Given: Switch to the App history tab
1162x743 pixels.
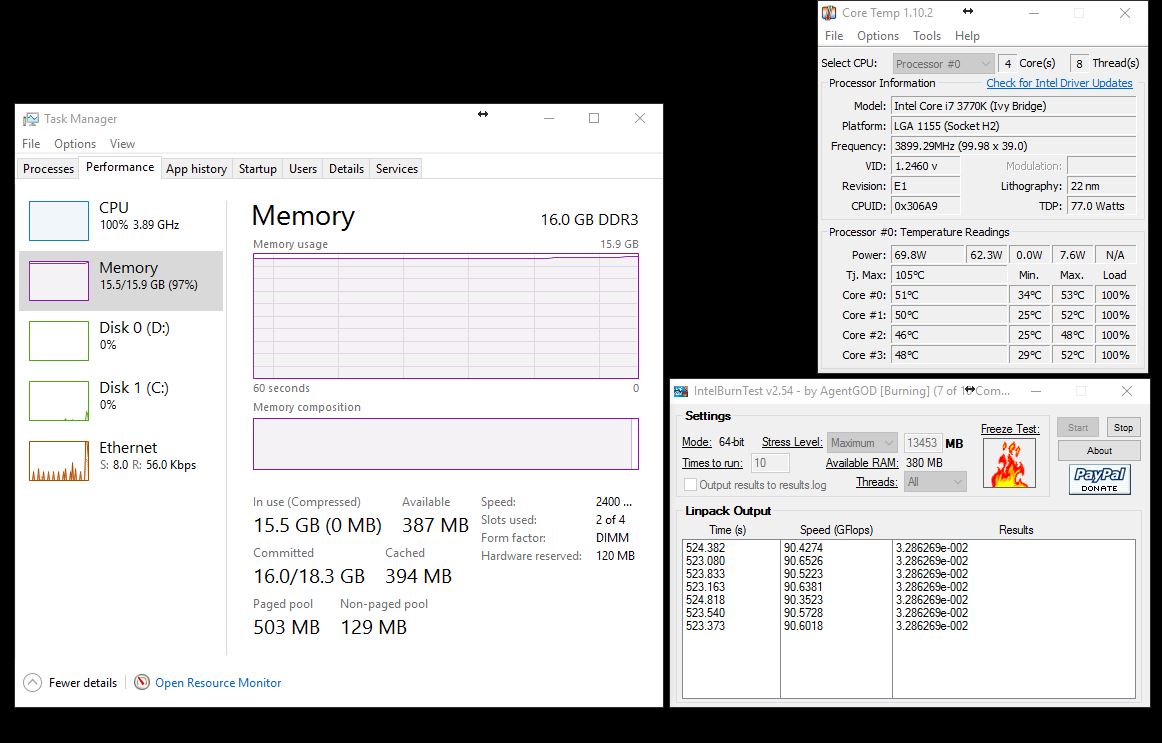Looking at the screenshot, I should (x=196, y=169).
